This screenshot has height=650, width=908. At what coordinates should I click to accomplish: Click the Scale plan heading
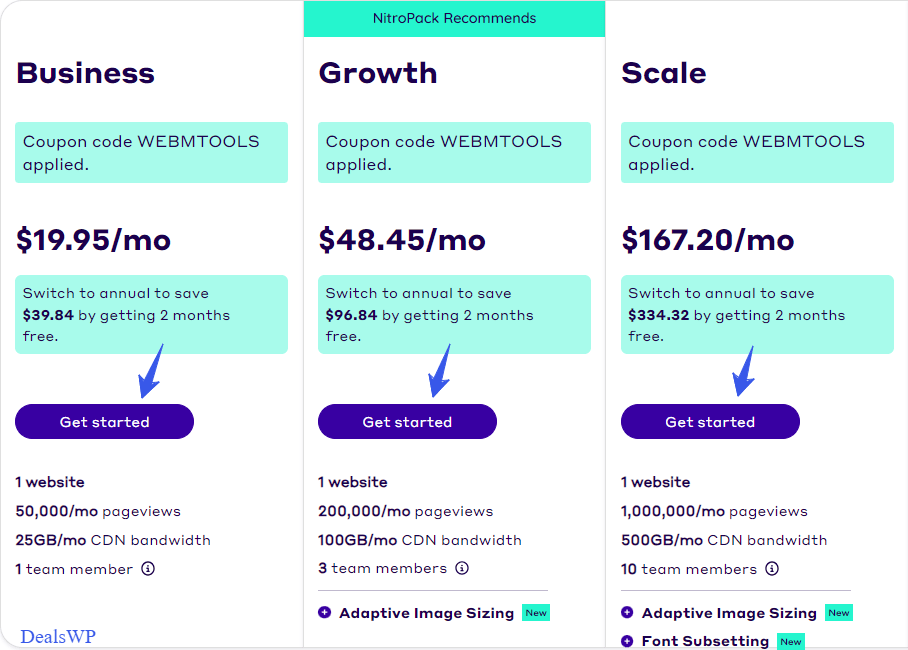pyautogui.click(x=664, y=73)
